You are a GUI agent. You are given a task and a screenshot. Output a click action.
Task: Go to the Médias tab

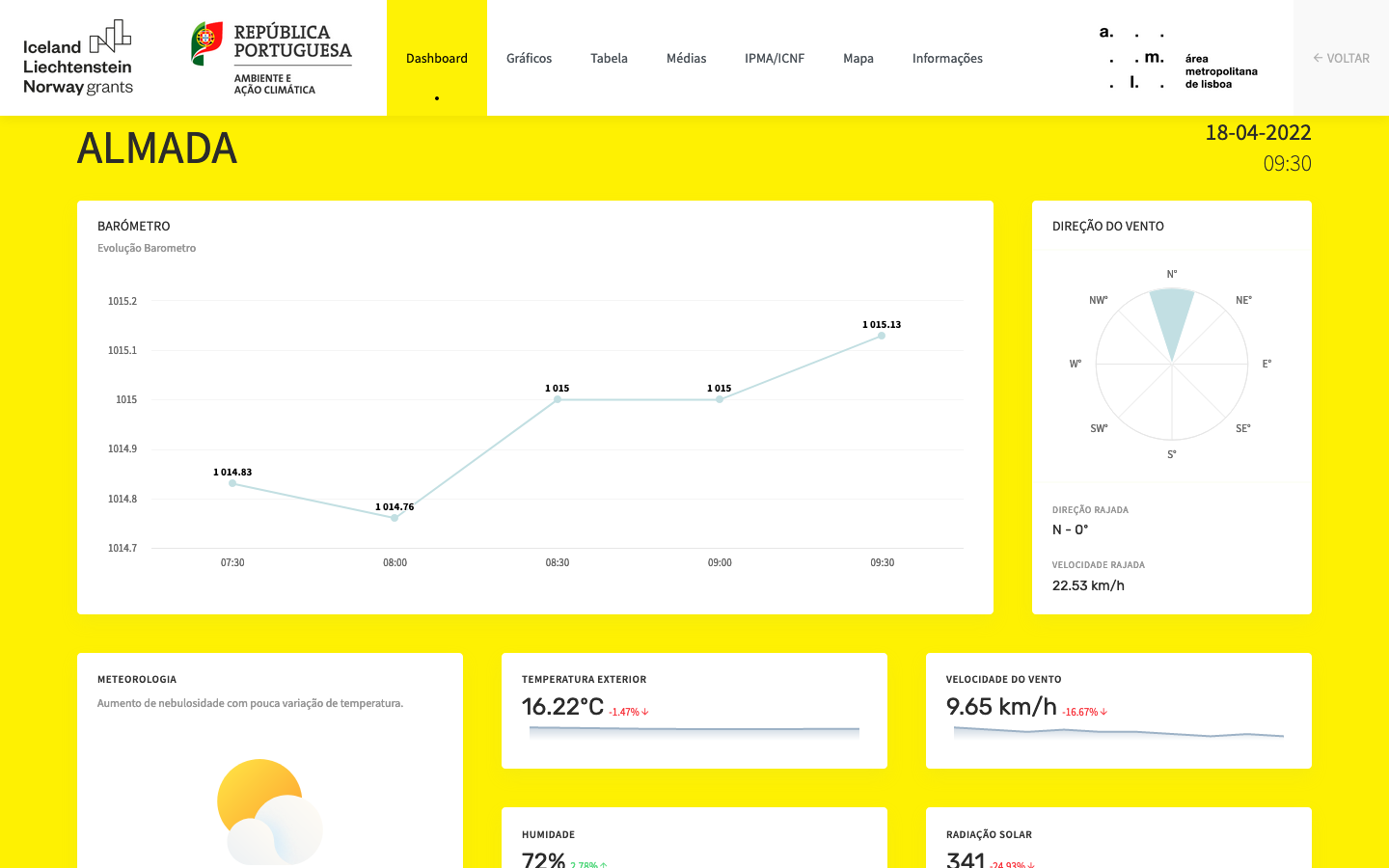686,58
